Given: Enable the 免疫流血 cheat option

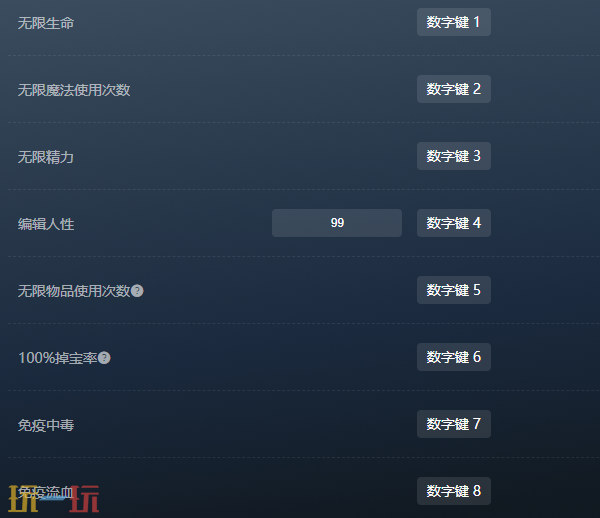Looking at the screenshot, I should pos(46,492).
